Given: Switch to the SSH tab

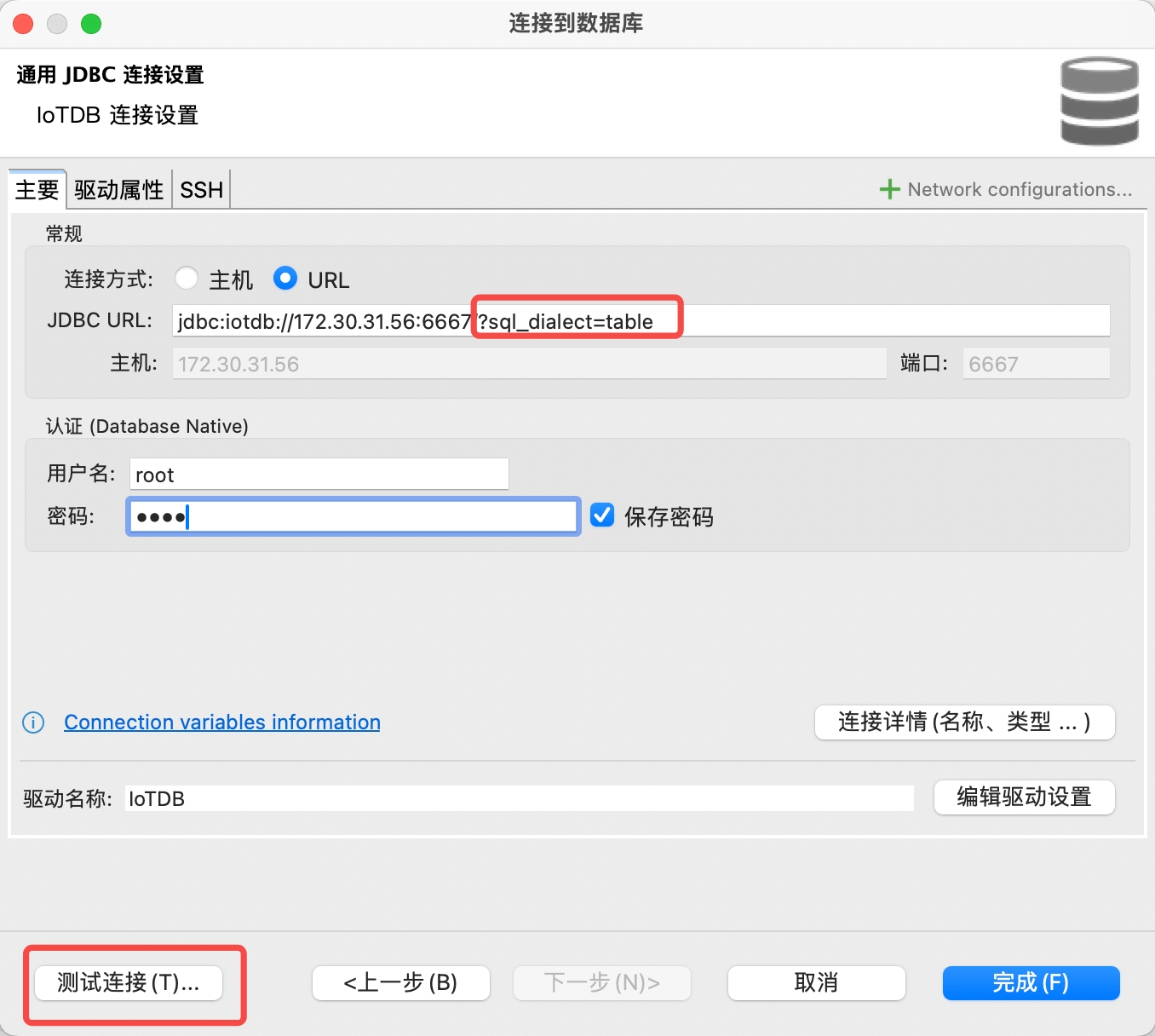Looking at the screenshot, I should coord(202,189).
